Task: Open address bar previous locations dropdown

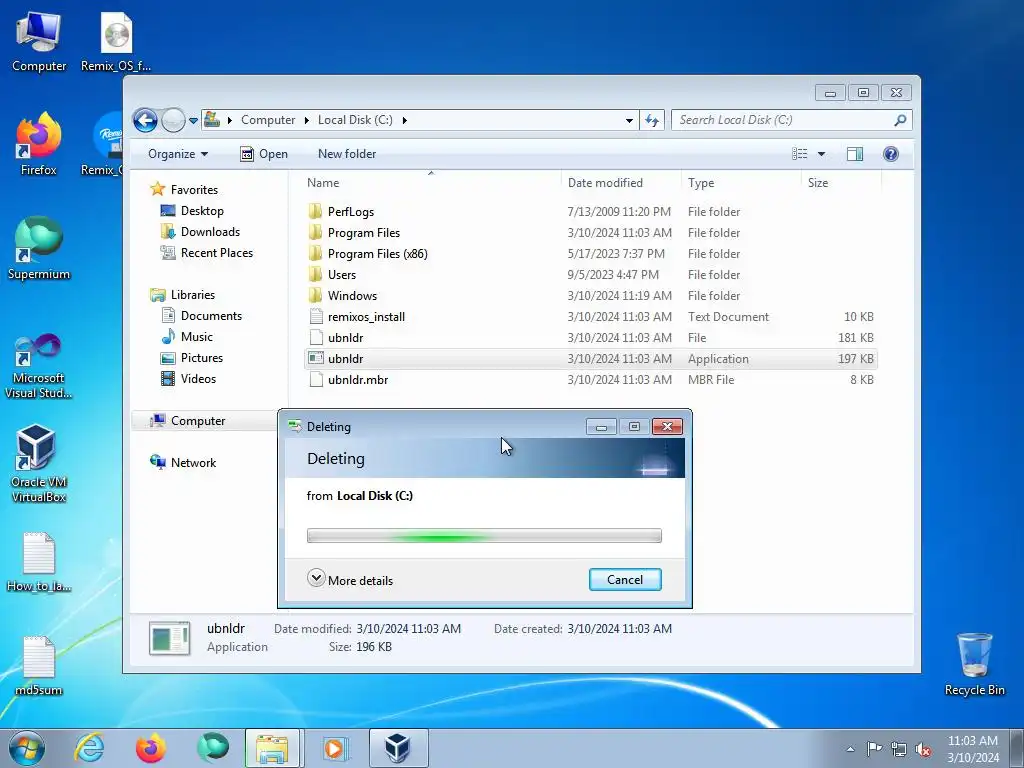Action: pos(629,120)
